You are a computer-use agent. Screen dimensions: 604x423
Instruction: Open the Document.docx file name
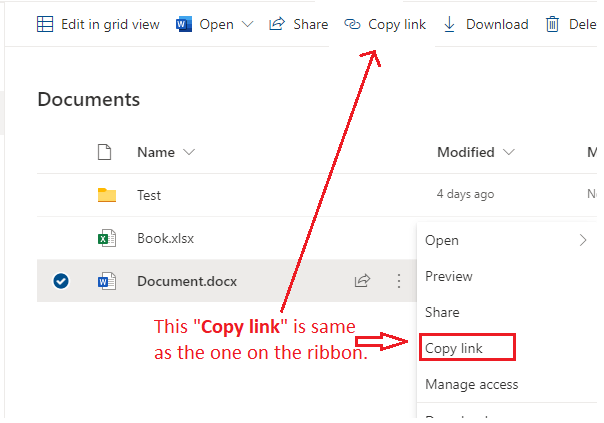tap(187, 281)
